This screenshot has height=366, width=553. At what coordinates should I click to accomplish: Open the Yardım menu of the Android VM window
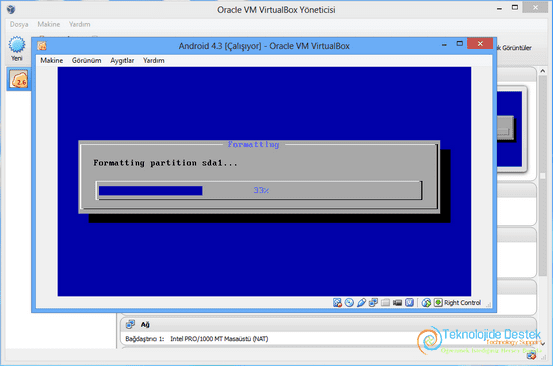click(153, 60)
